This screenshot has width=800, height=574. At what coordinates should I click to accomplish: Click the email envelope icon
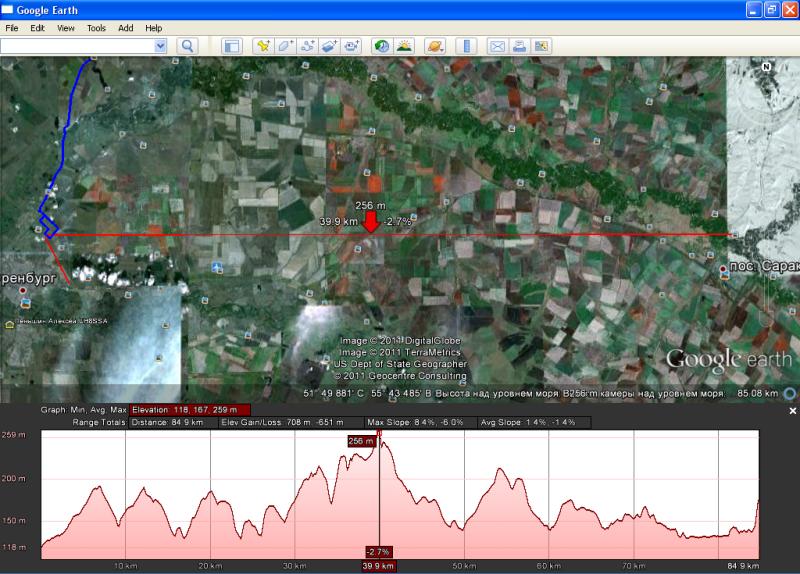(497, 46)
